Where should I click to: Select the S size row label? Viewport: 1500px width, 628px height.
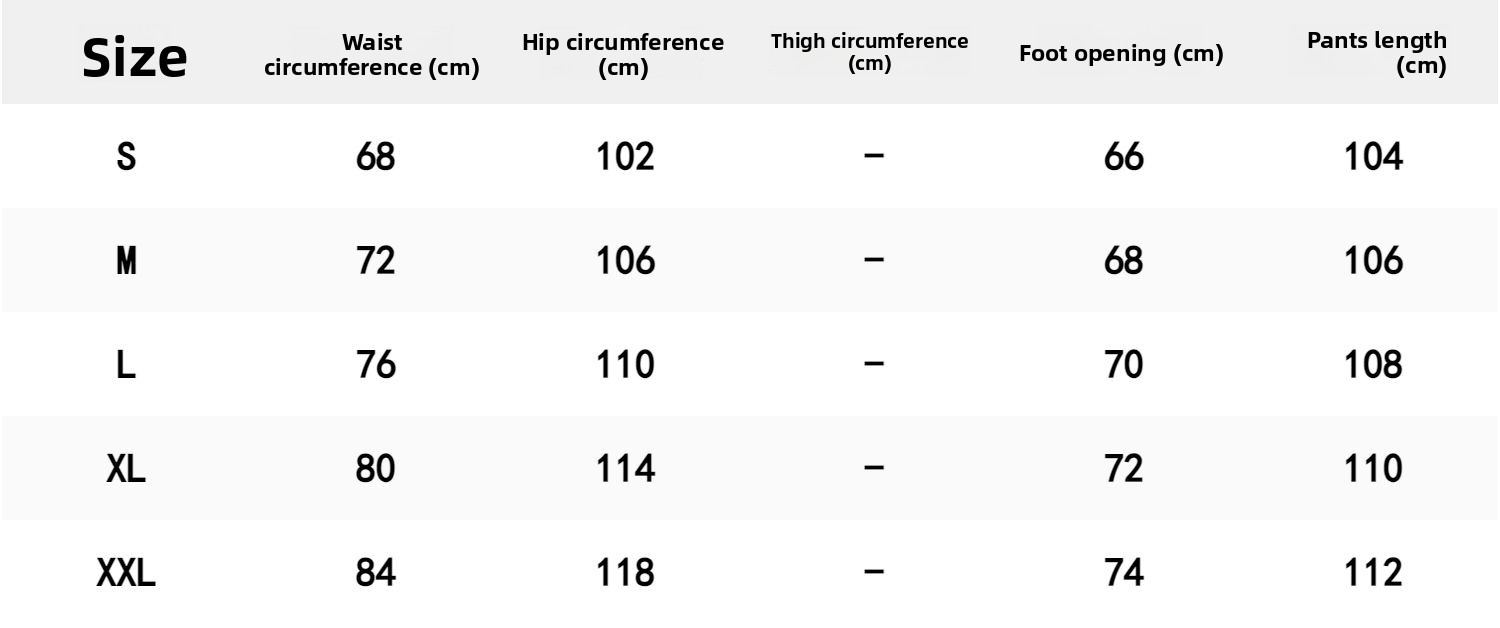click(126, 157)
